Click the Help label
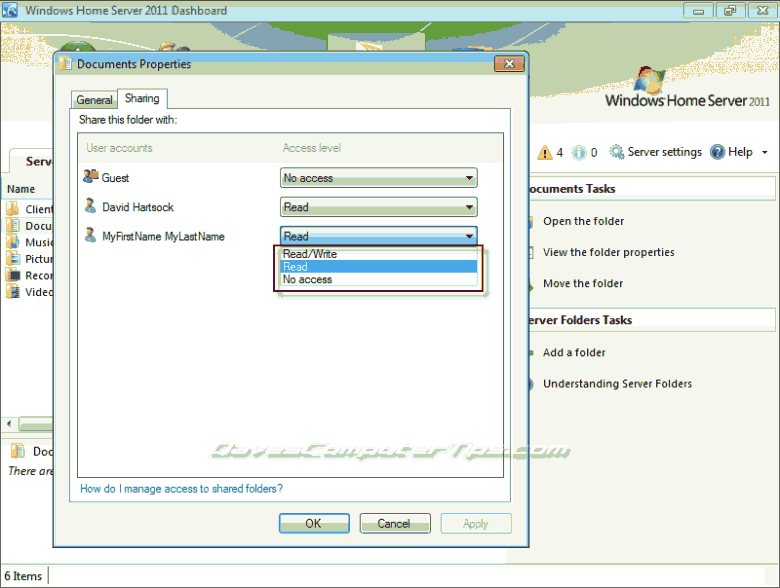780x588 pixels. (x=740, y=152)
